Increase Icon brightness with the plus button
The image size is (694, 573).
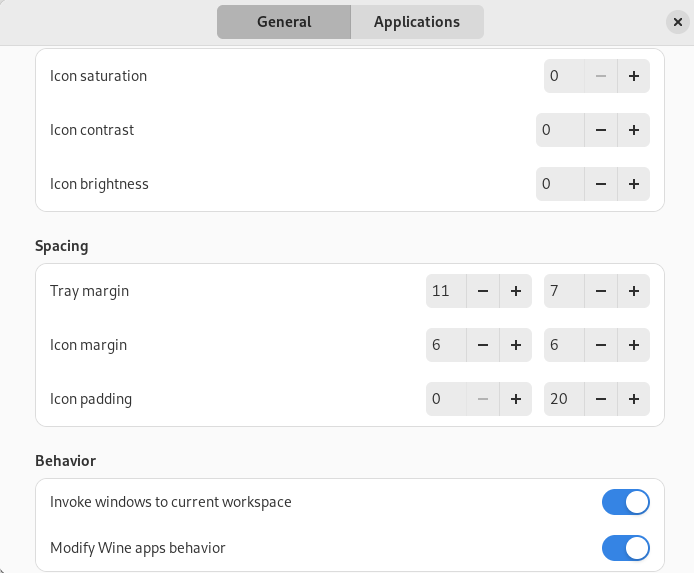(x=634, y=184)
